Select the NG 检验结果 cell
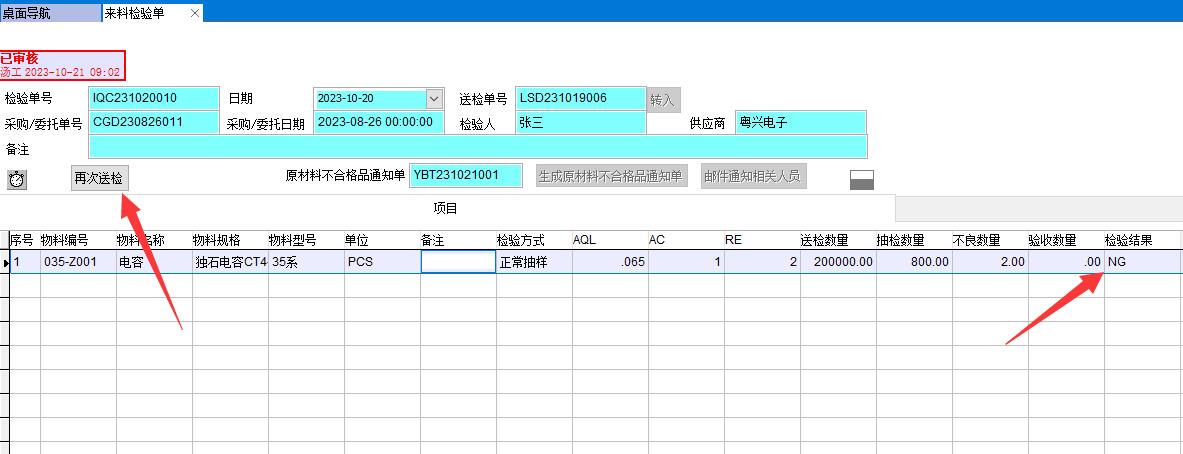Viewport: 1183px width, 454px height. click(1142, 262)
